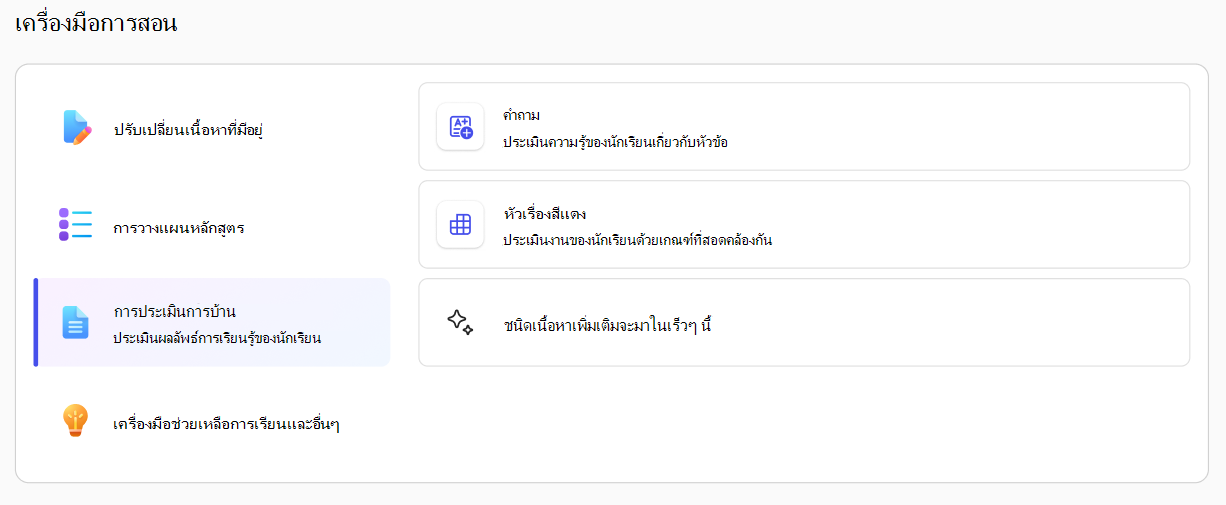Click the blue document icon for การประเมินการบ้าน

76,322
